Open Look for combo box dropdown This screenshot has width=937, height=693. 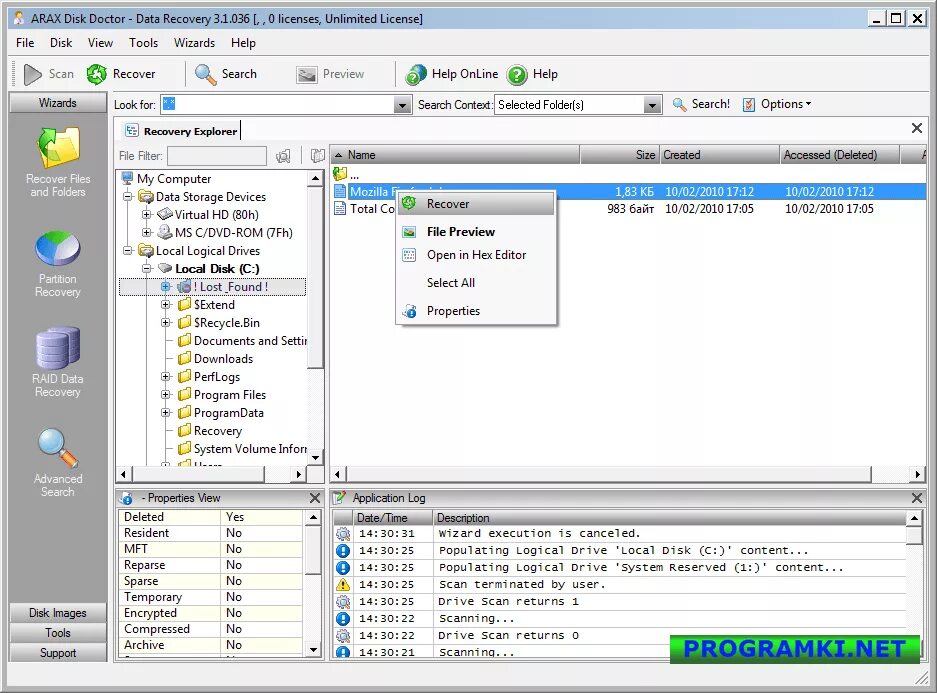point(403,105)
